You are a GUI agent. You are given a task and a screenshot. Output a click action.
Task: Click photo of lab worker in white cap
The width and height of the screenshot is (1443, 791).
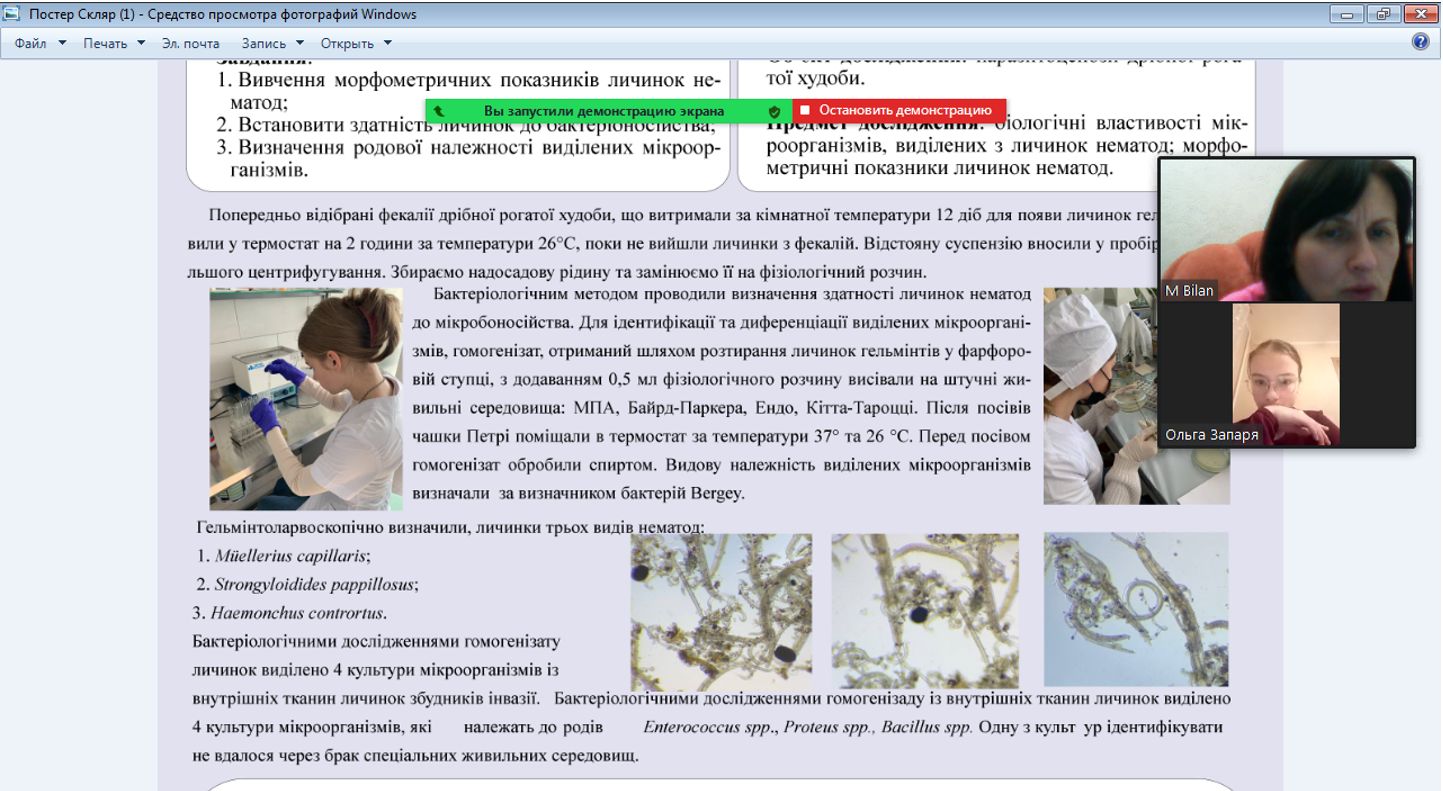point(1100,396)
